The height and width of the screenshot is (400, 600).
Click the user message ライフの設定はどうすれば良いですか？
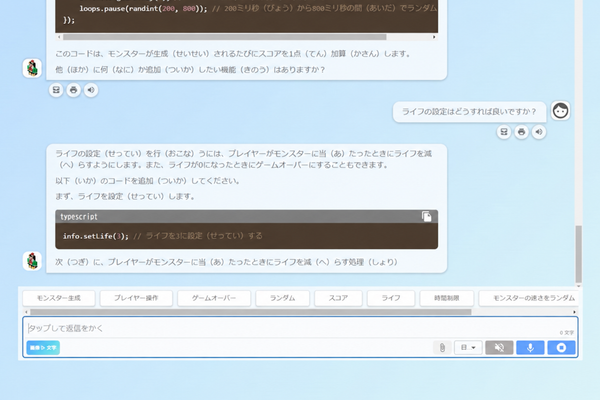tap(469, 112)
